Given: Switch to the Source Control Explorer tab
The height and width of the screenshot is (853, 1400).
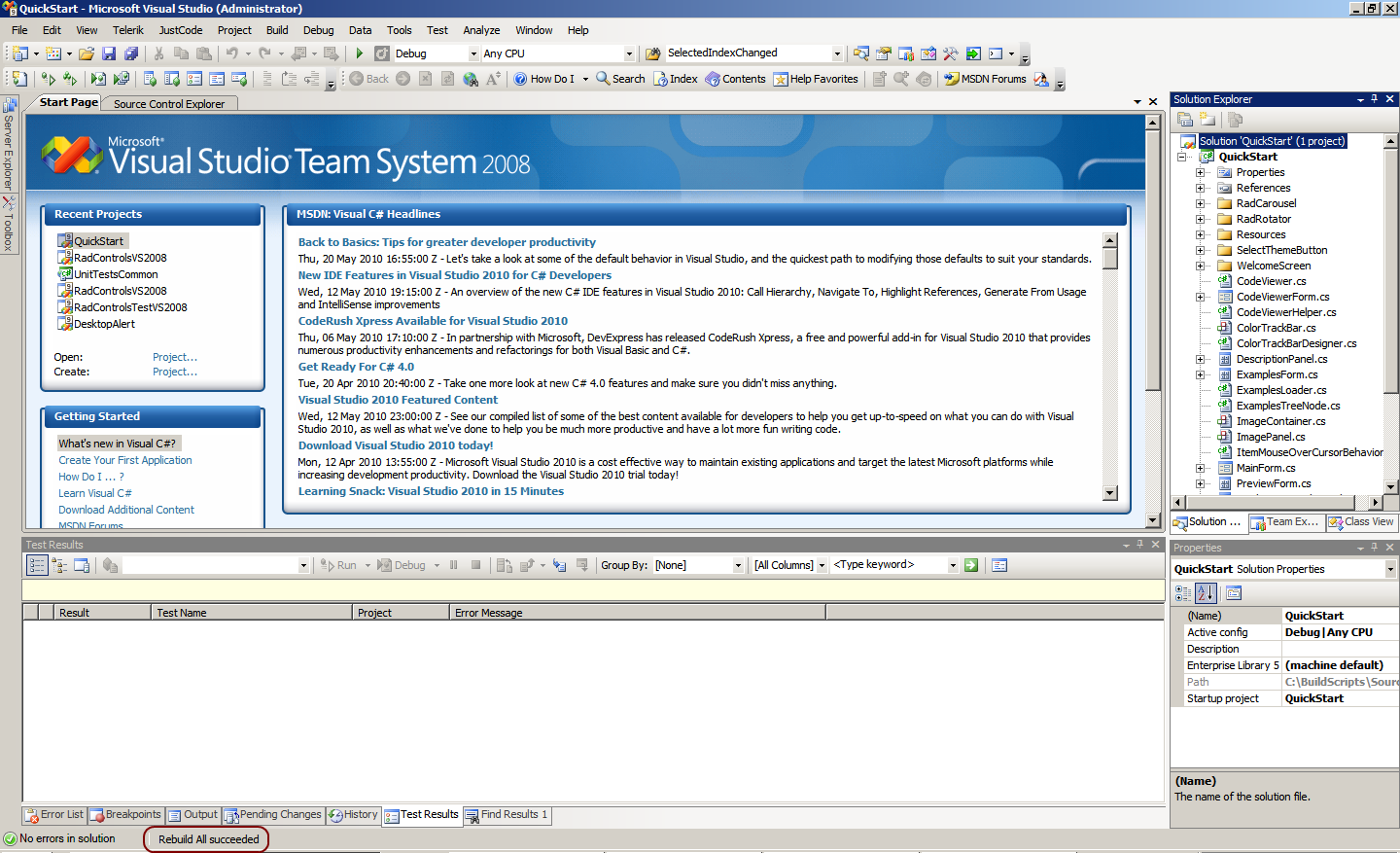Looking at the screenshot, I should tap(168, 104).
